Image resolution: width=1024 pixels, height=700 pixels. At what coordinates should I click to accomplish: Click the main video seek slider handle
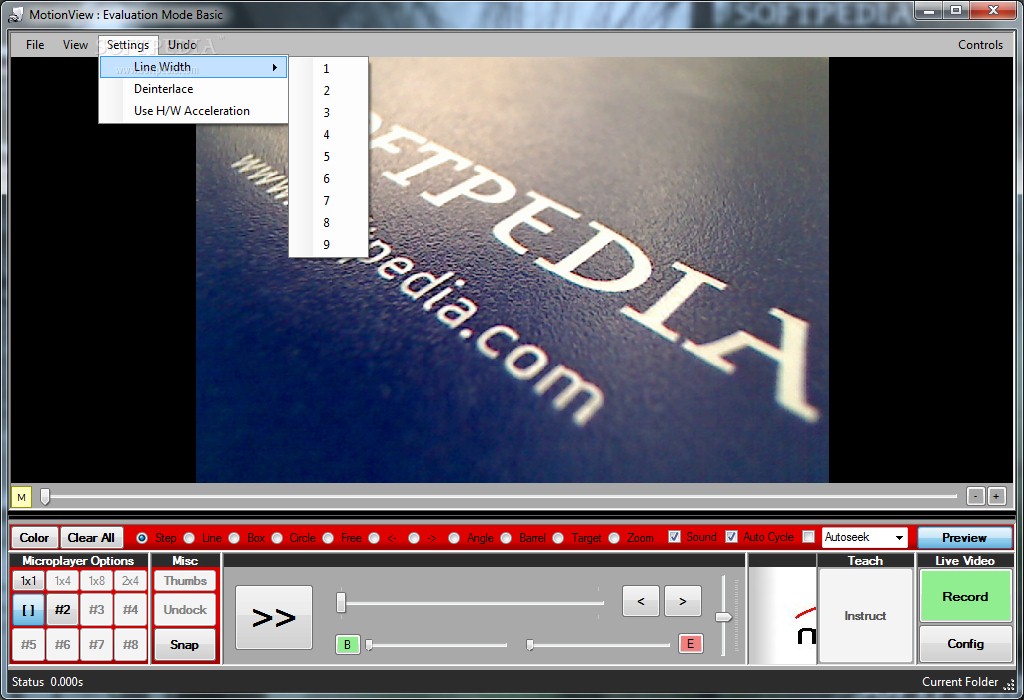tap(45, 496)
